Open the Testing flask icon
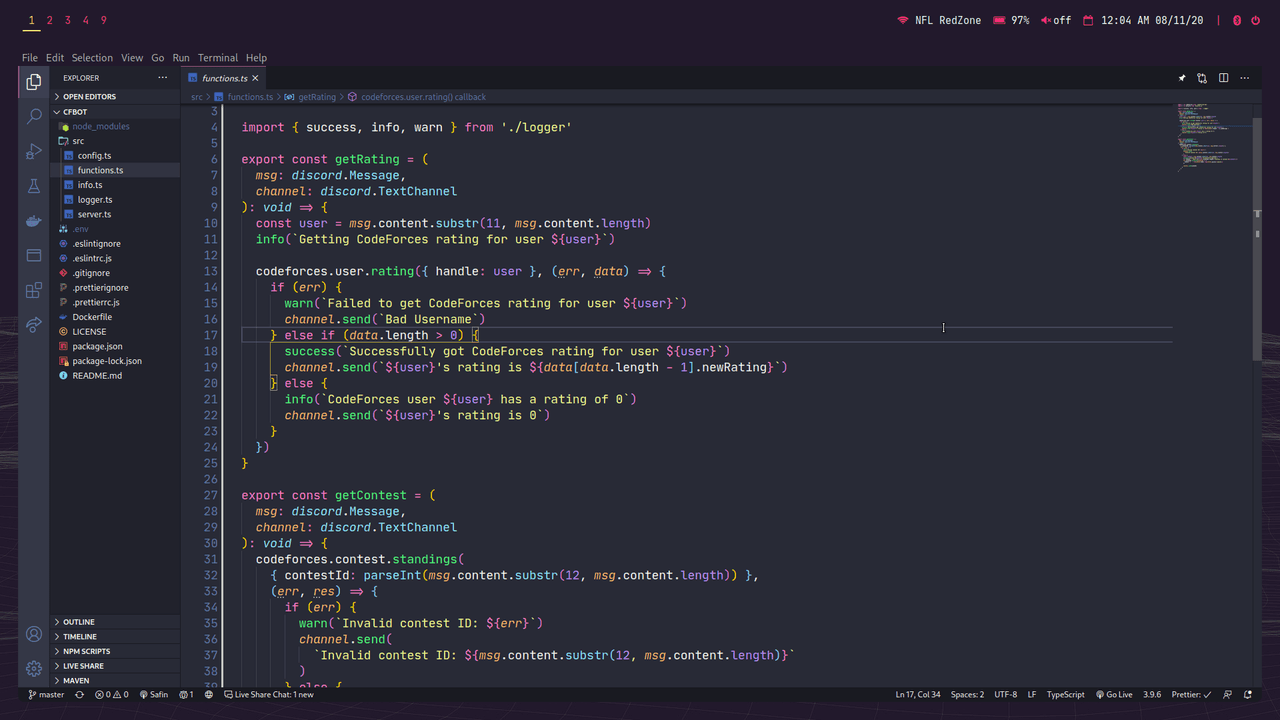1280x720 pixels. [34, 186]
